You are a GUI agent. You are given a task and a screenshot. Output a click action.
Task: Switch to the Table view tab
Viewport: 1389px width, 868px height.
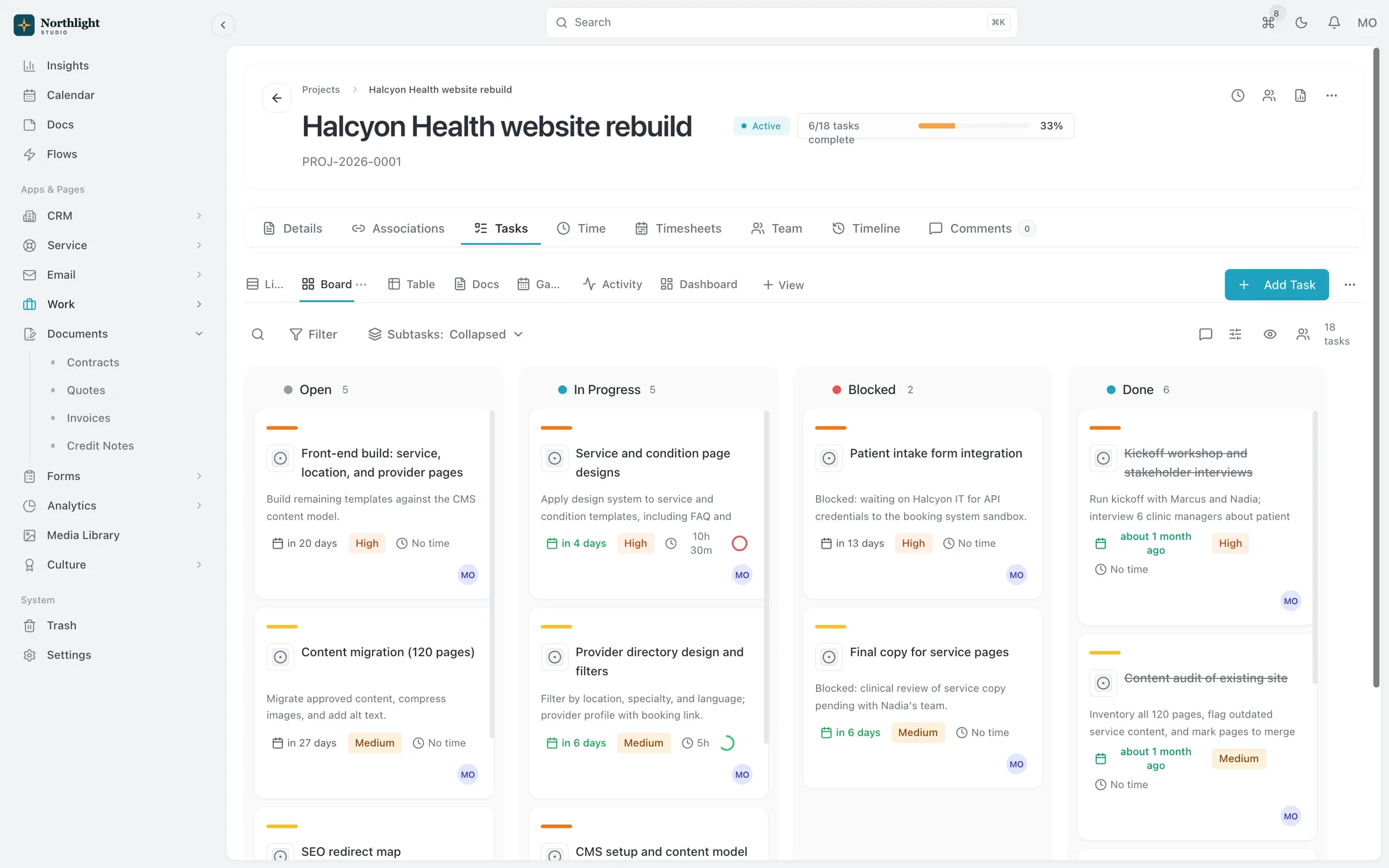click(411, 284)
